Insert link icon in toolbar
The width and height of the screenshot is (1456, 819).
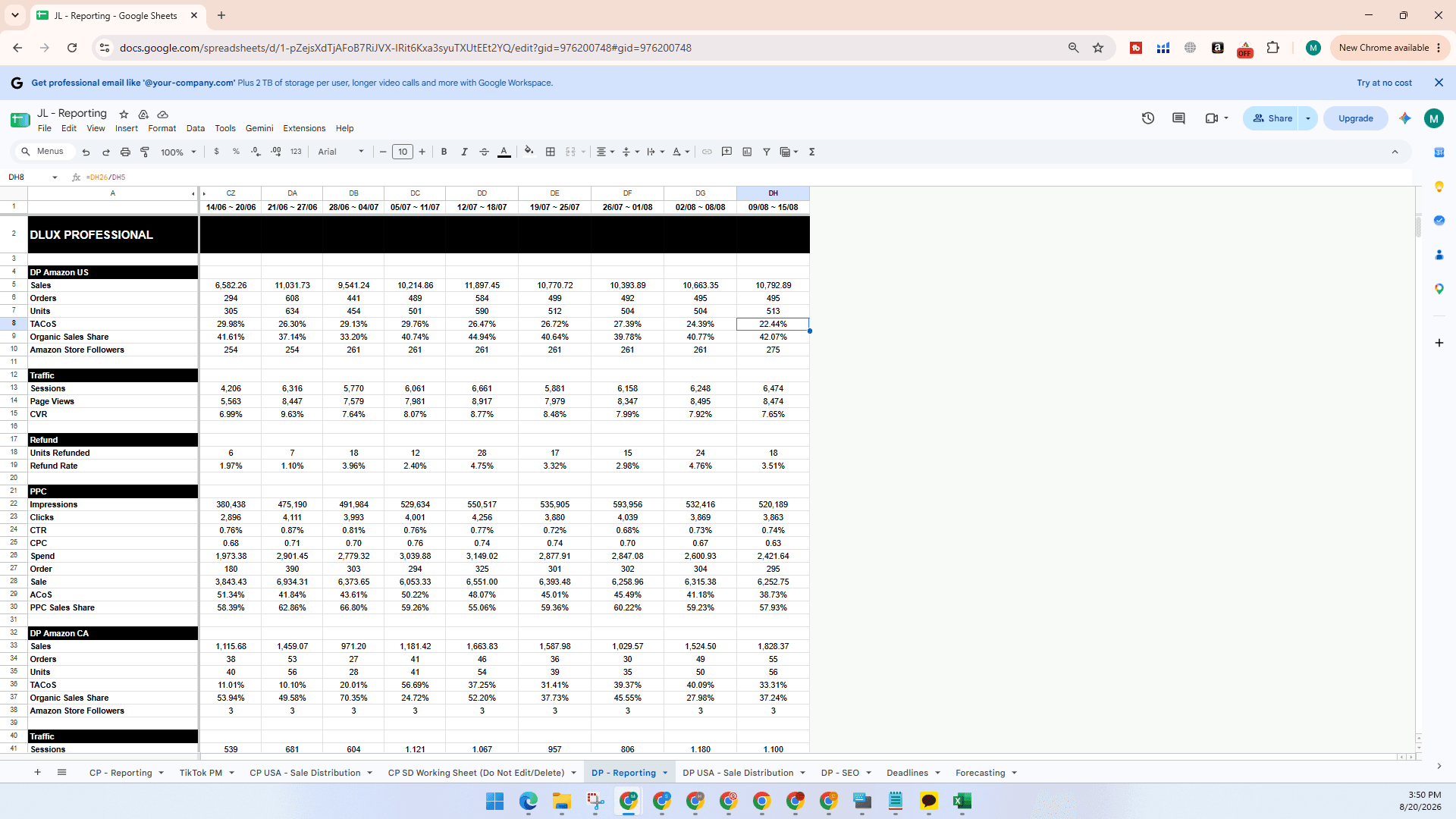pyautogui.click(x=707, y=152)
